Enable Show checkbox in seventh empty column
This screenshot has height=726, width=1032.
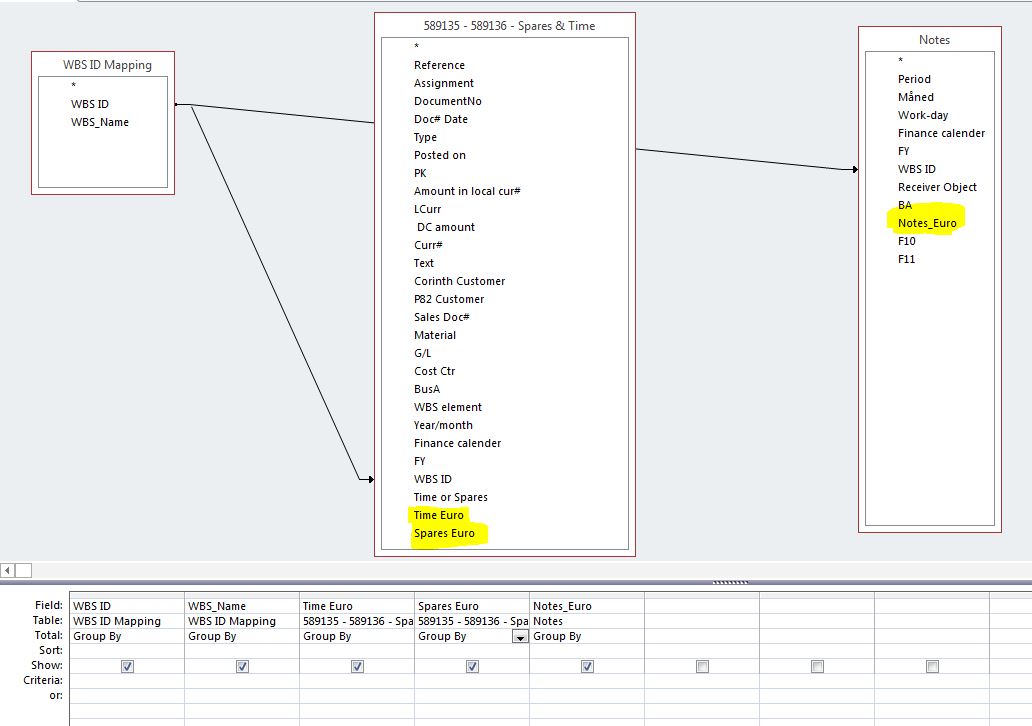pyautogui.click(x=817, y=666)
